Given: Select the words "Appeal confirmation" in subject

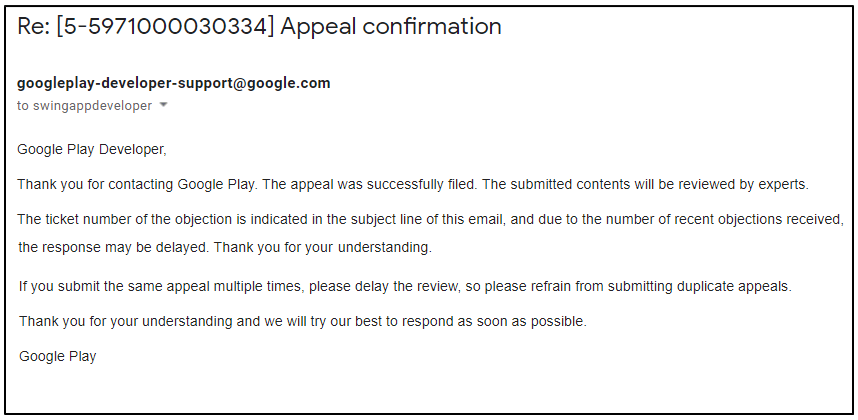Looking at the screenshot, I should pyautogui.click(x=391, y=27).
